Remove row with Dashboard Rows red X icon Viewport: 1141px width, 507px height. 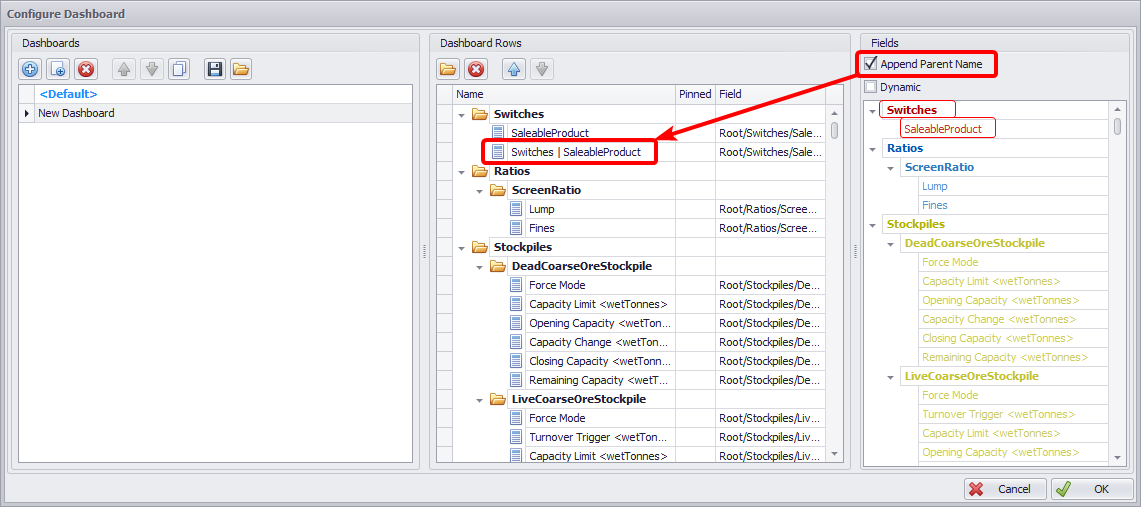476,69
